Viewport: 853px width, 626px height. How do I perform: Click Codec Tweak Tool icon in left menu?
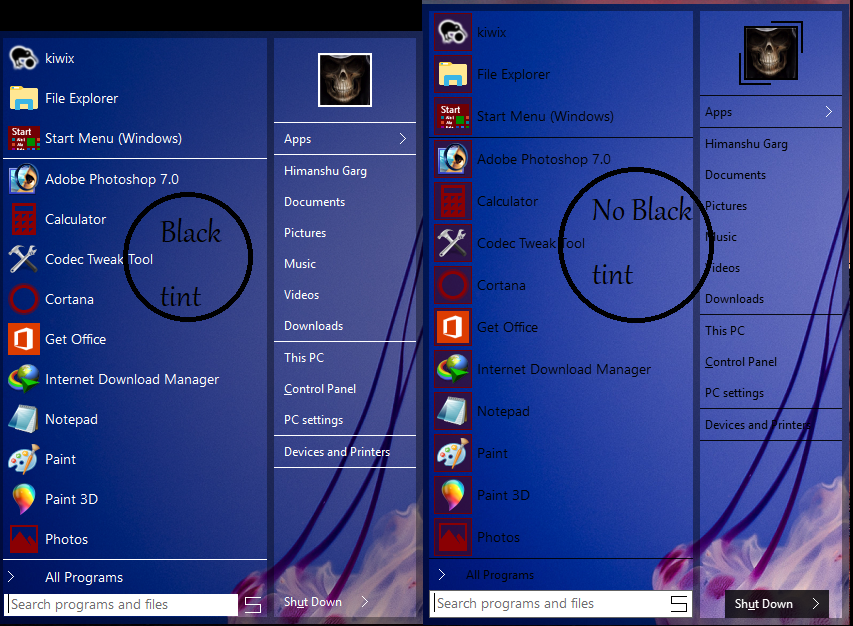tap(23, 259)
